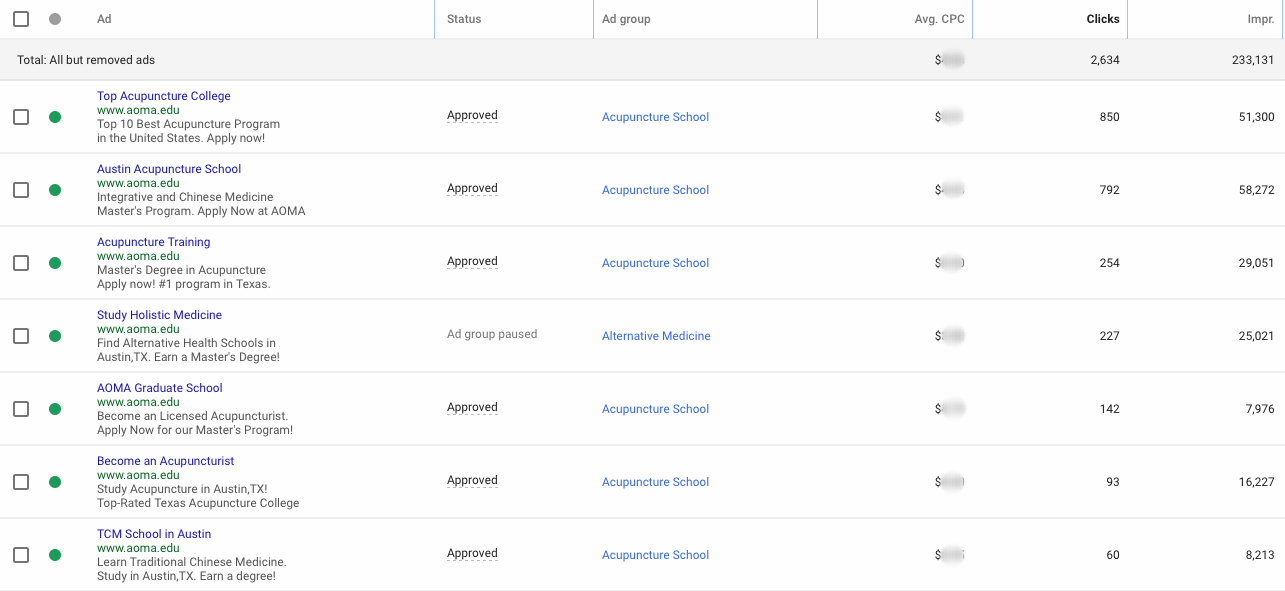
Task: Click Approved status for AOMA Graduate School ad
Action: [x=472, y=408]
